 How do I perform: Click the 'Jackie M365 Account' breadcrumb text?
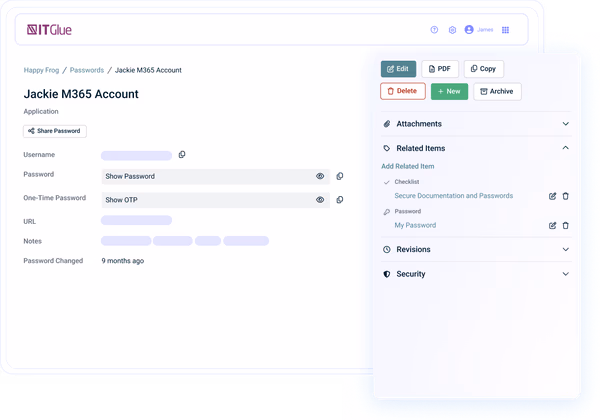(x=148, y=70)
